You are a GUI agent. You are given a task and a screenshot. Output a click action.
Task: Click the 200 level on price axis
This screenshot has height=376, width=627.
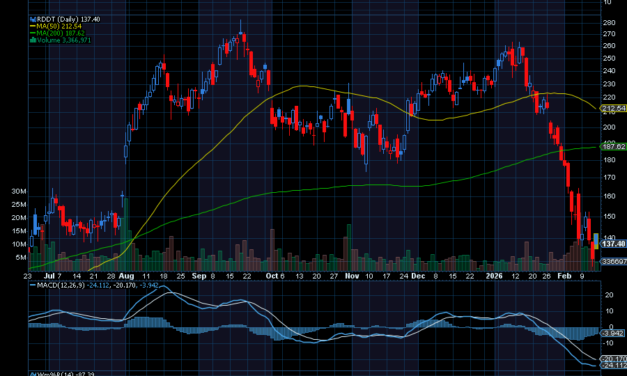609,127
